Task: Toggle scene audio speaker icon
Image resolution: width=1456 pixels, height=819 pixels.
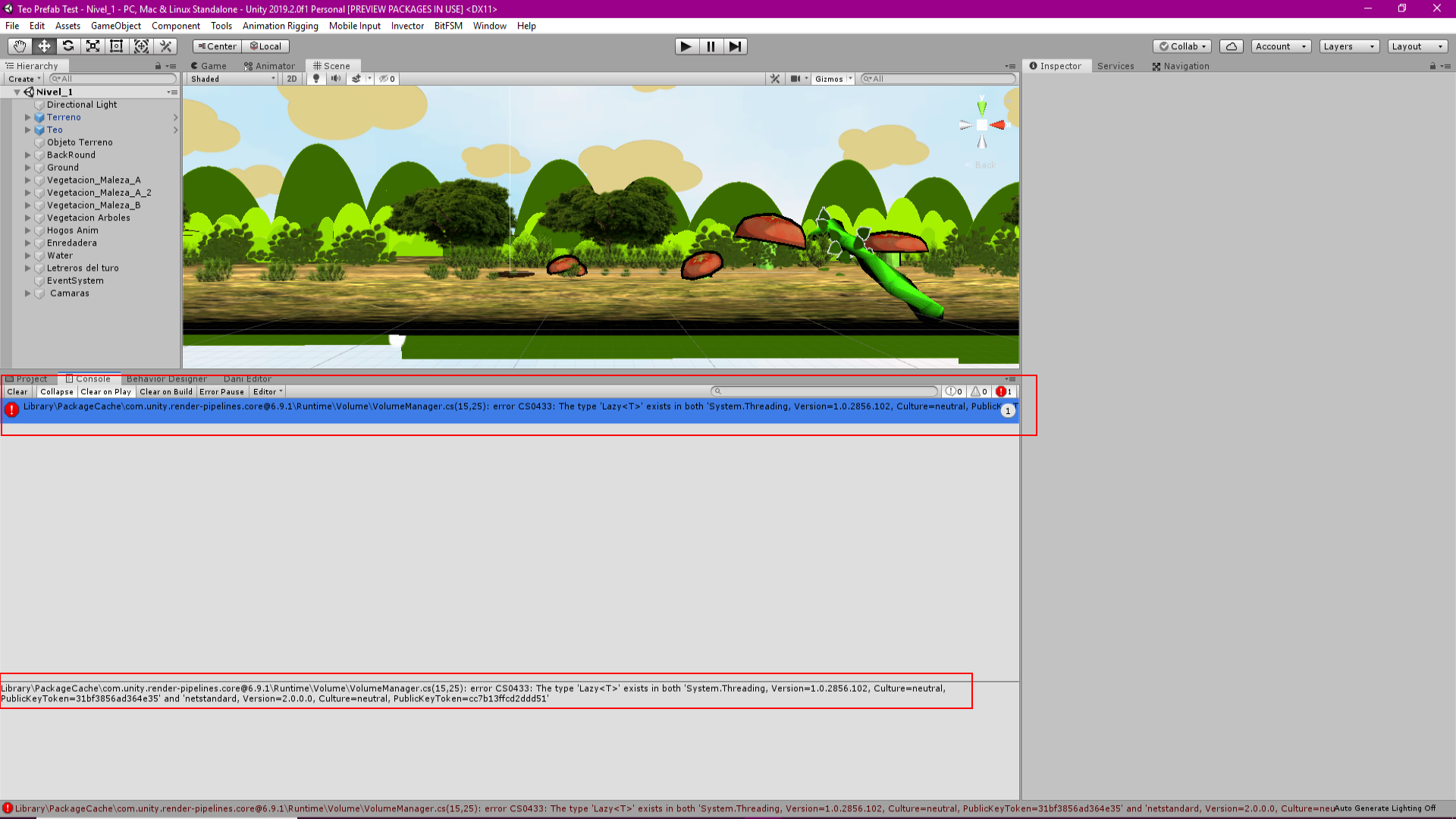Action: (x=335, y=79)
